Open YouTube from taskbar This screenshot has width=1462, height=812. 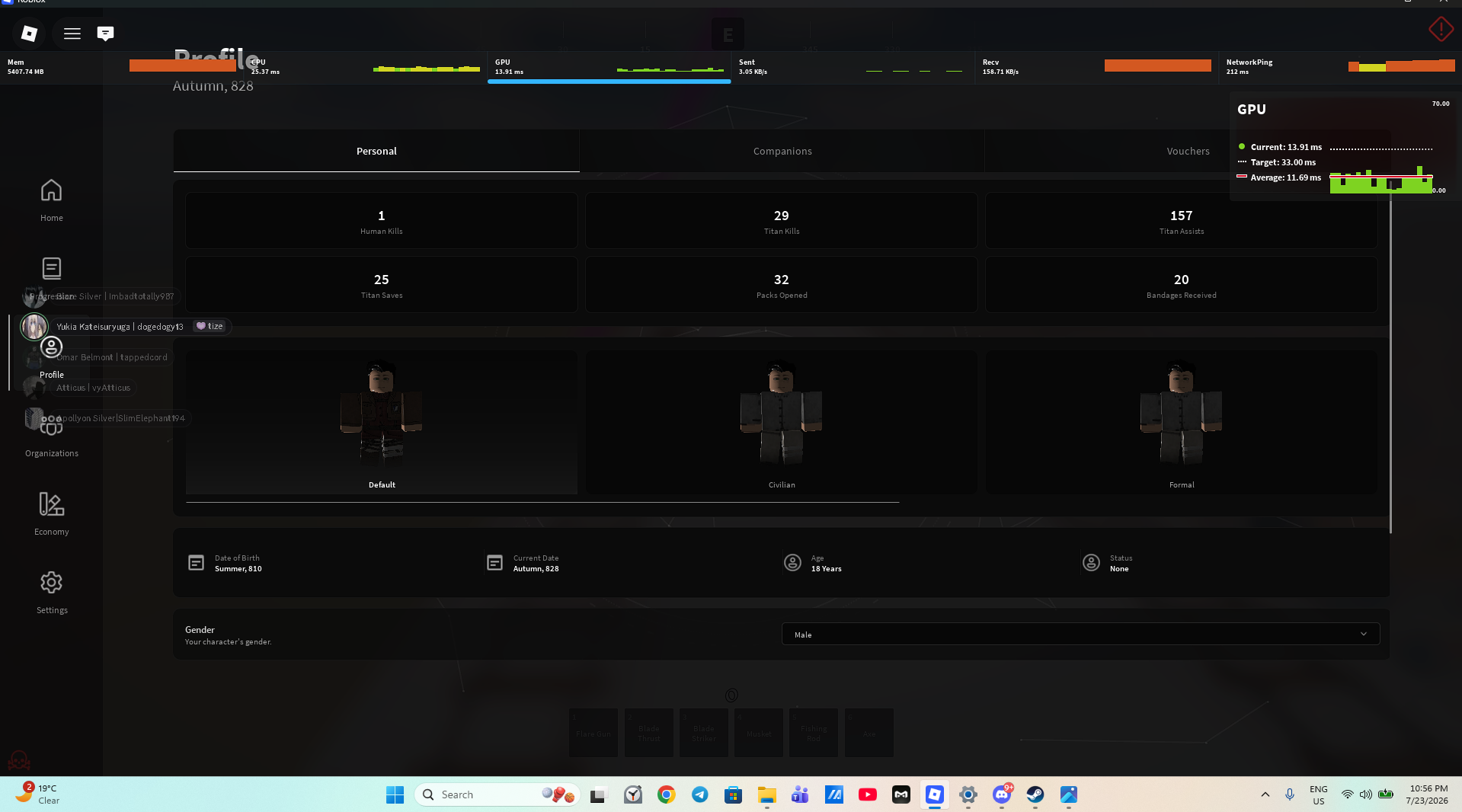(868, 794)
